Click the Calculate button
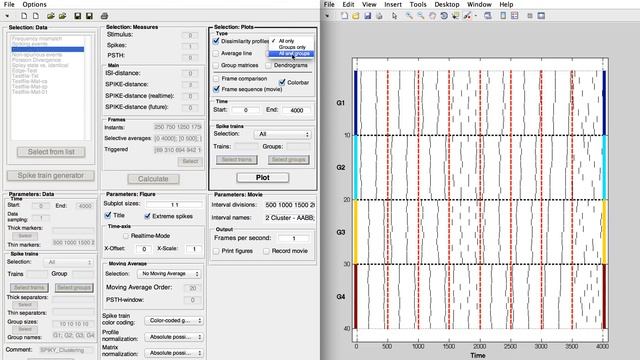The image size is (640, 360). [153, 179]
